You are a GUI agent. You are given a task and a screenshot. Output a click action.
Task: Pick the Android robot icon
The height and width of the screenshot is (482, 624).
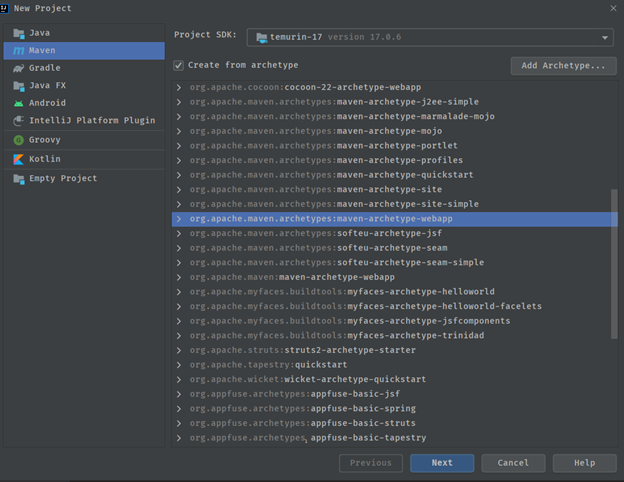pyautogui.click(x=19, y=103)
